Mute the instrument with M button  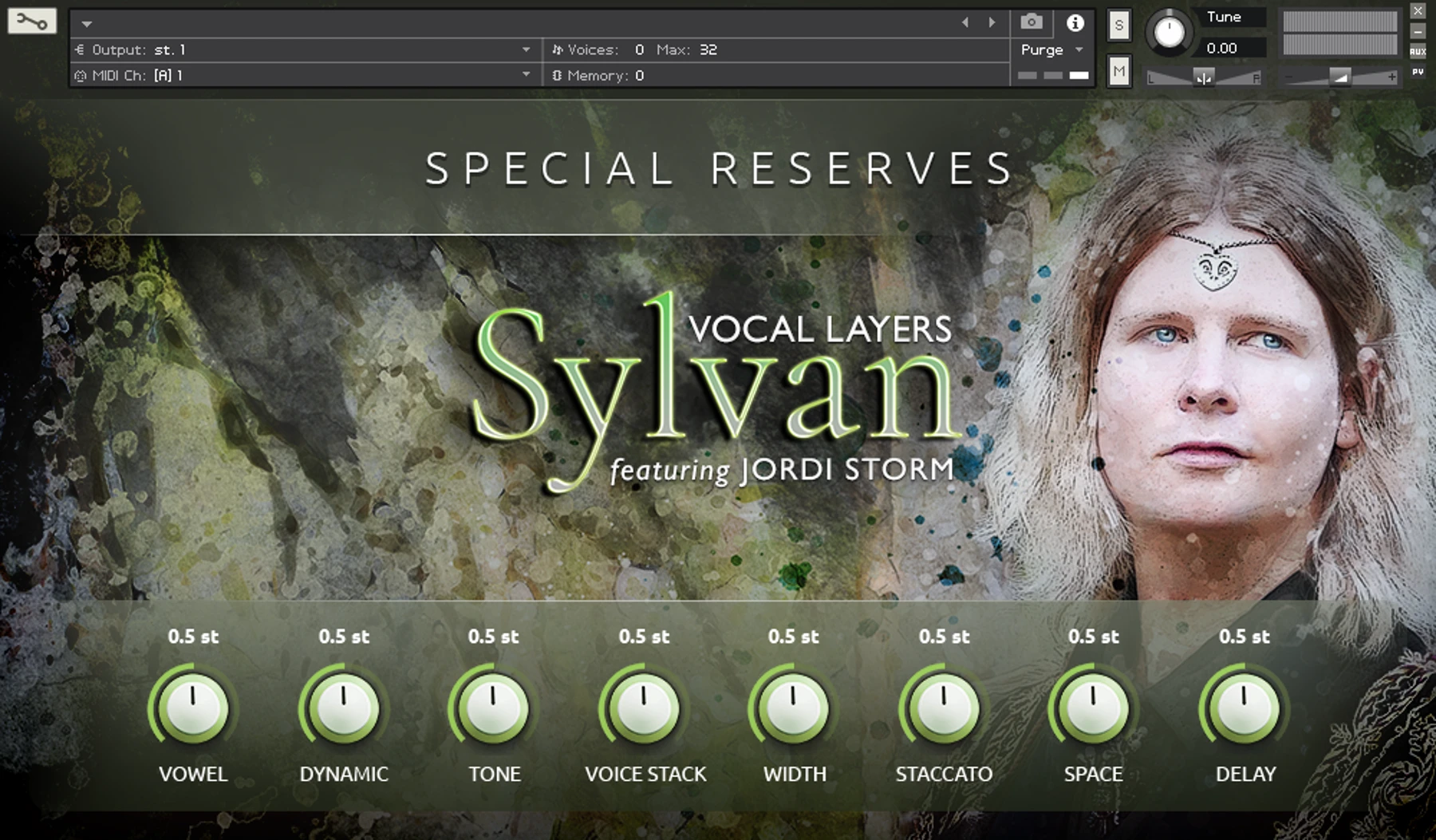point(1118,72)
